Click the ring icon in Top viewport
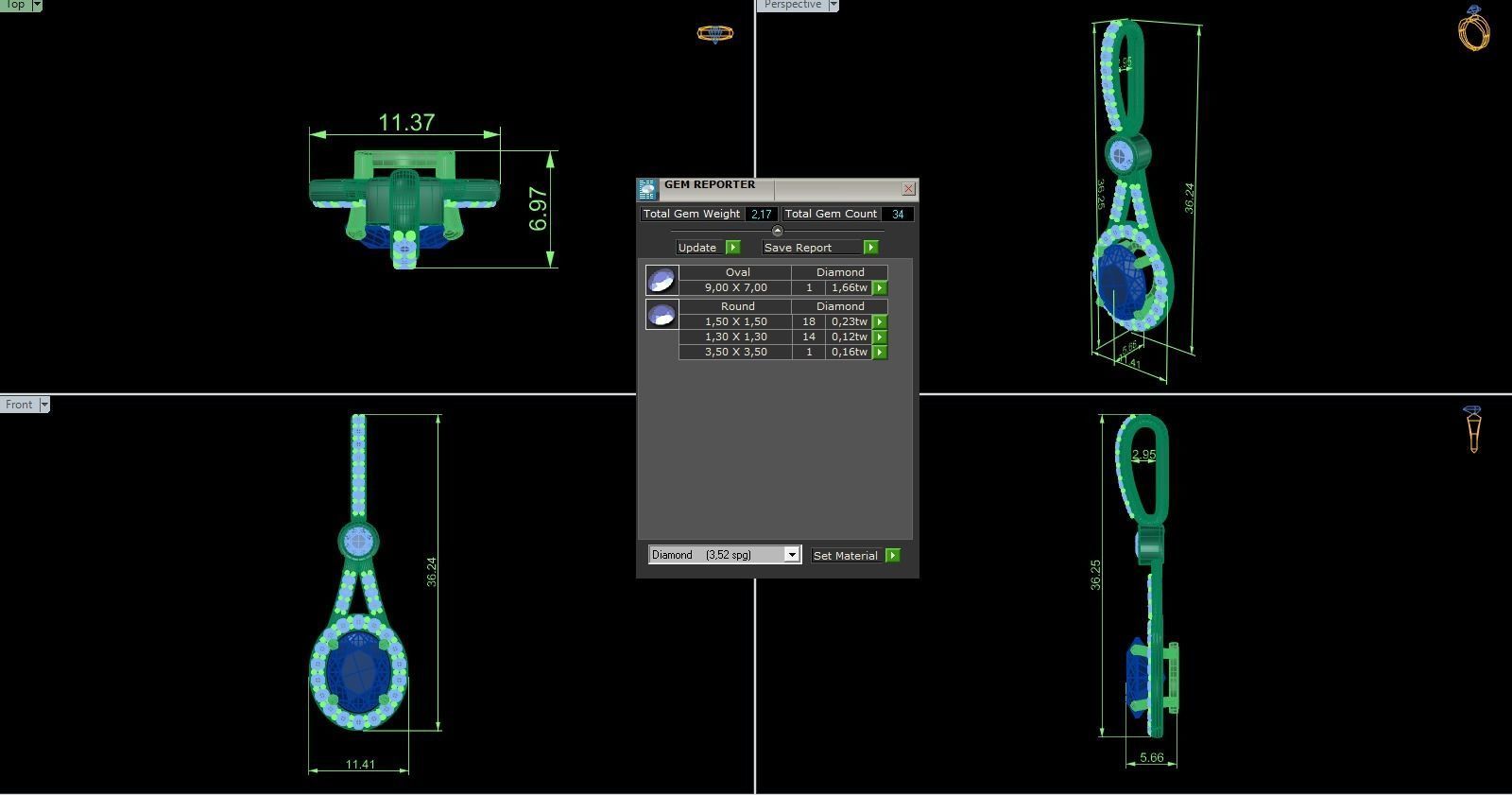1512x795 pixels. [715, 34]
